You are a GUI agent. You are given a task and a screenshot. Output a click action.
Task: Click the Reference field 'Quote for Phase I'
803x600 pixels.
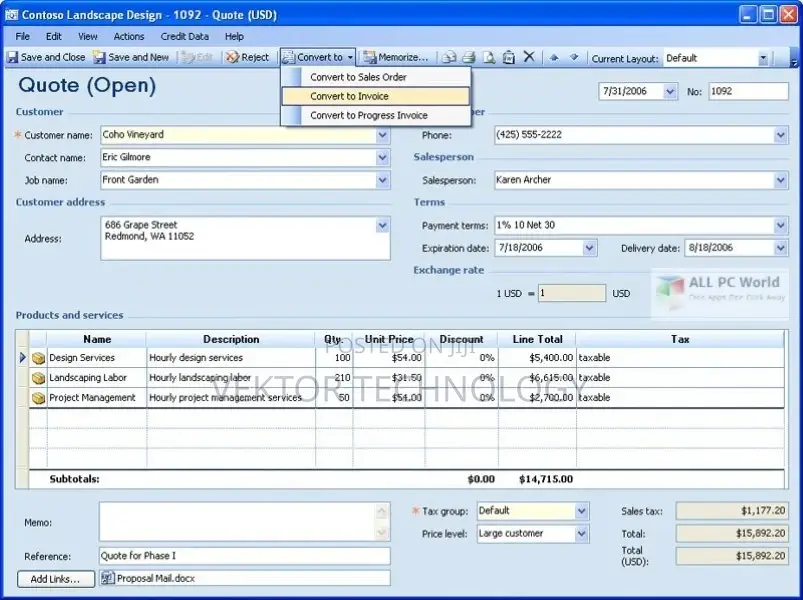[245, 556]
